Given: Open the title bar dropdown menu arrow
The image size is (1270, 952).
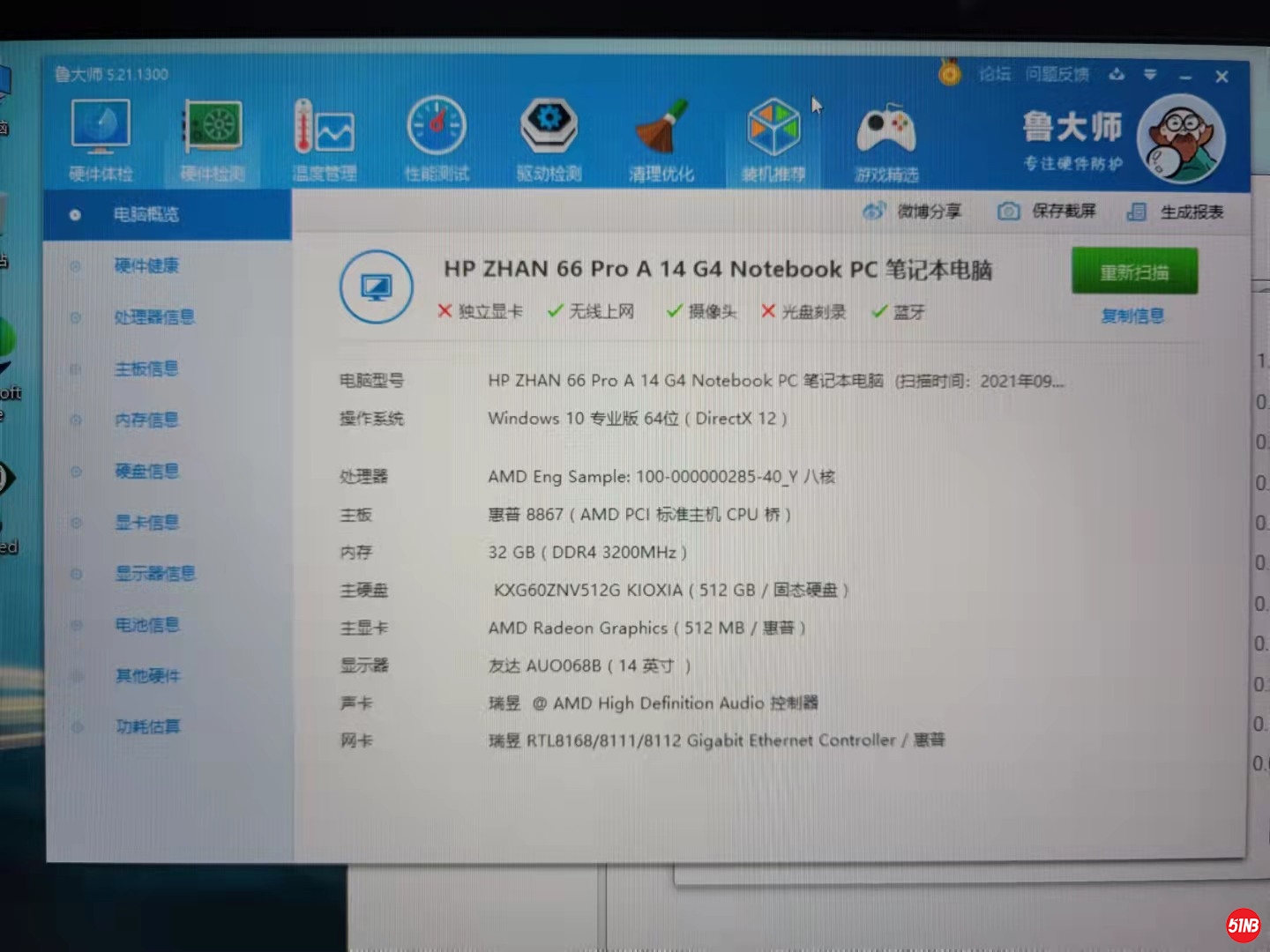Looking at the screenshot, I should [x=1150, y=75].
